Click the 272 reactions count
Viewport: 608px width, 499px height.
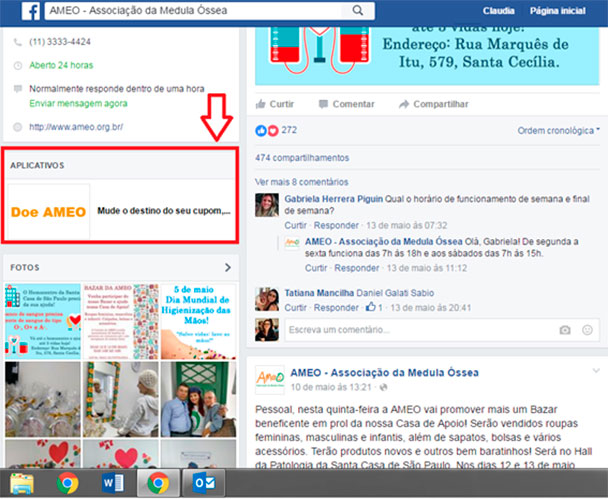(289, 130)
